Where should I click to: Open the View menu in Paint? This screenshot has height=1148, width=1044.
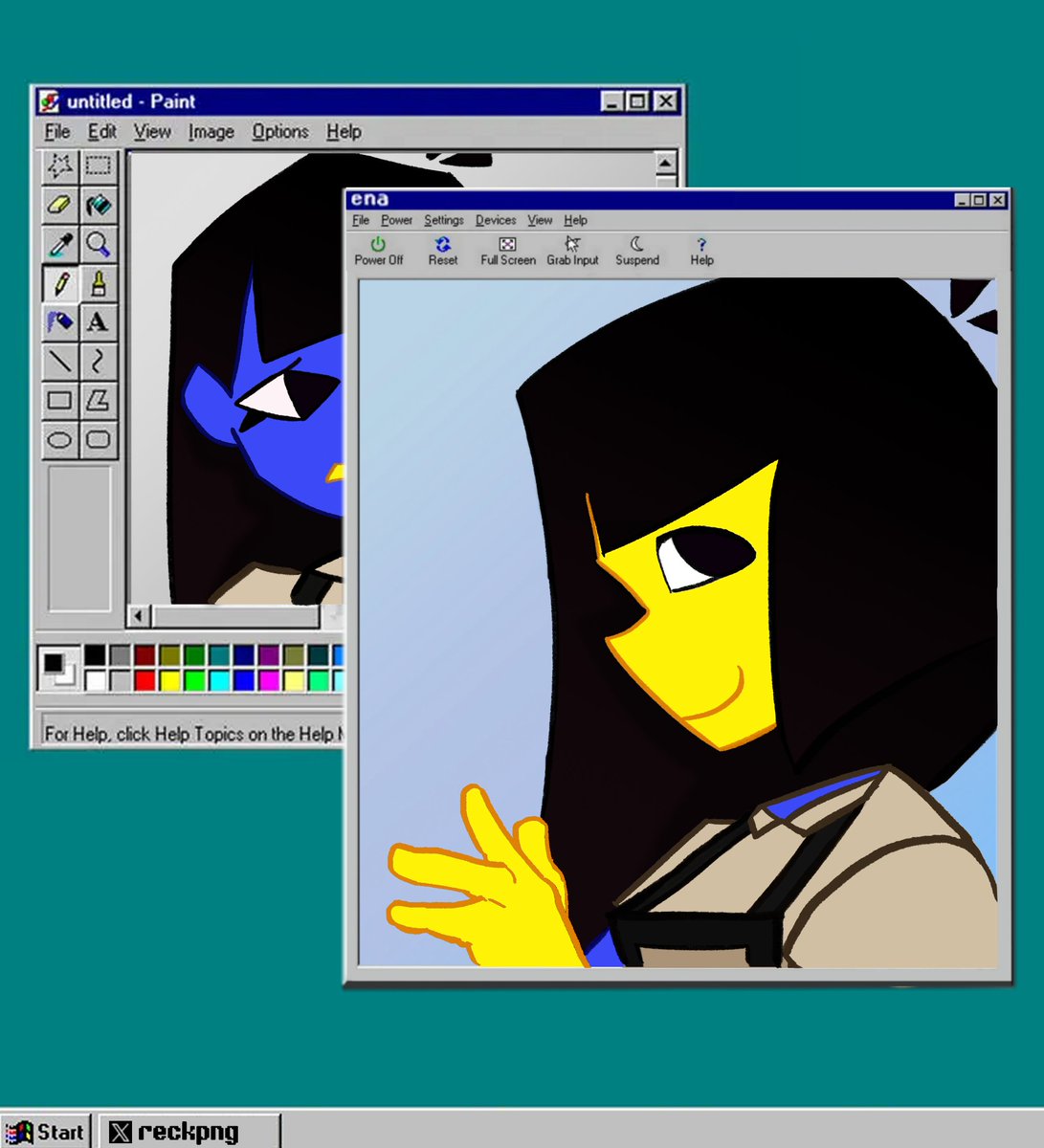coord(152,132)
